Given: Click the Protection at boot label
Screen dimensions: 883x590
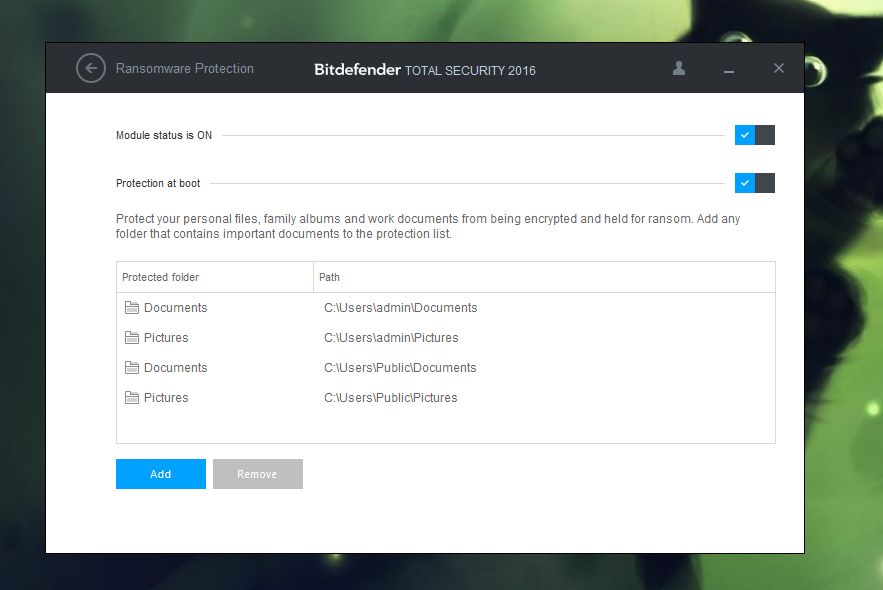Looking at the screenshot, I should pyautogui.click(x=158, y=183).
